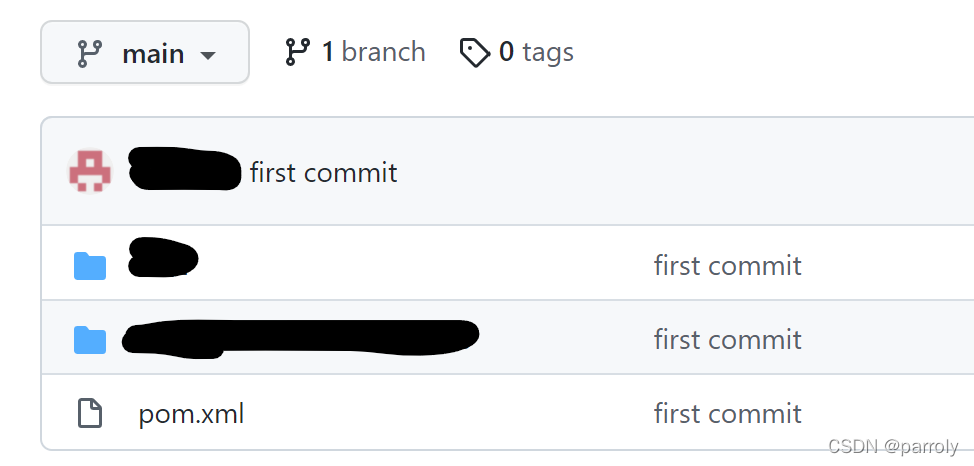Click the file icon beside pom.xml
The width and height of the screenshot is (974, 466).
point(90,414)
